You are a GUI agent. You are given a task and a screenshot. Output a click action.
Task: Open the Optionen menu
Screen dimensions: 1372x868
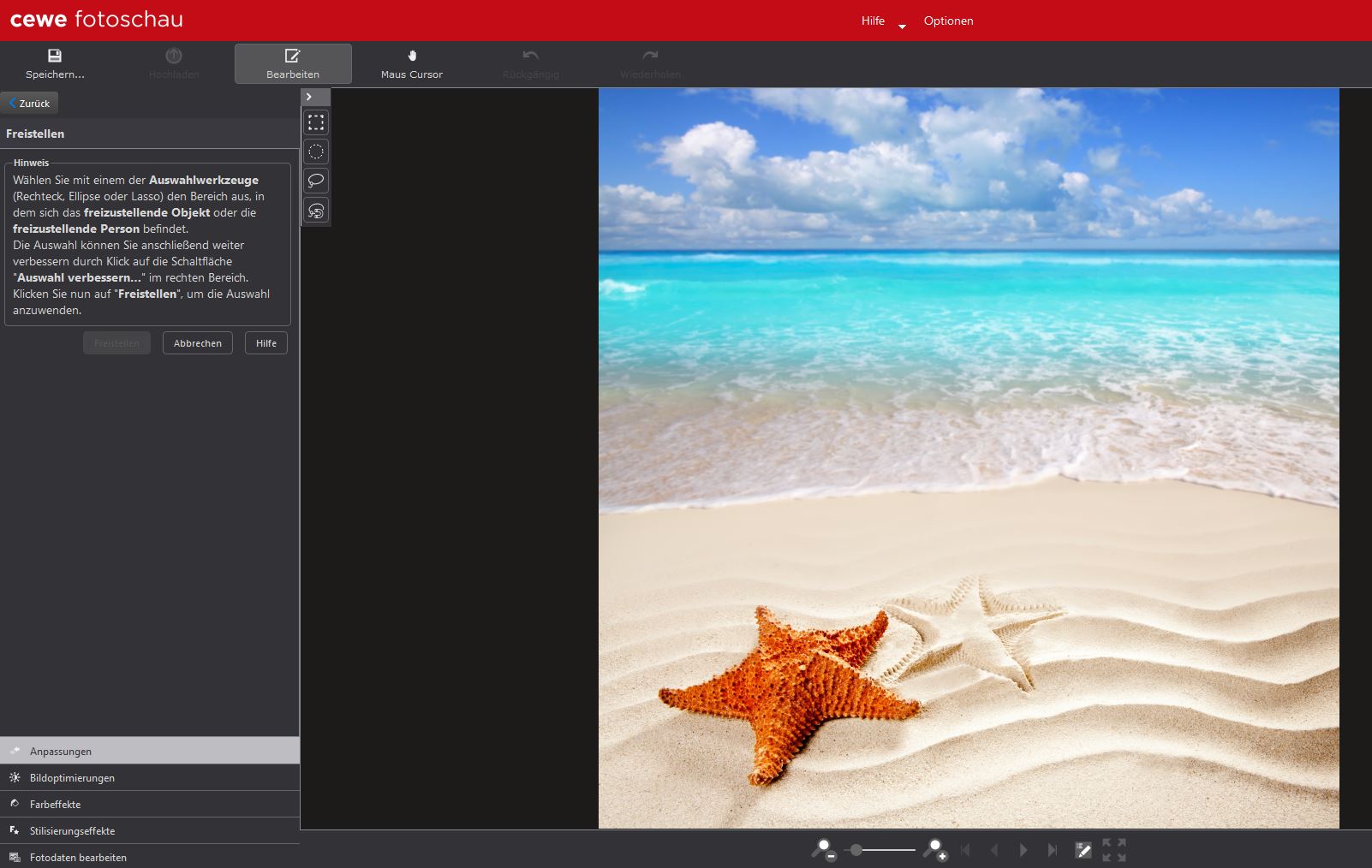click(948, 21)
